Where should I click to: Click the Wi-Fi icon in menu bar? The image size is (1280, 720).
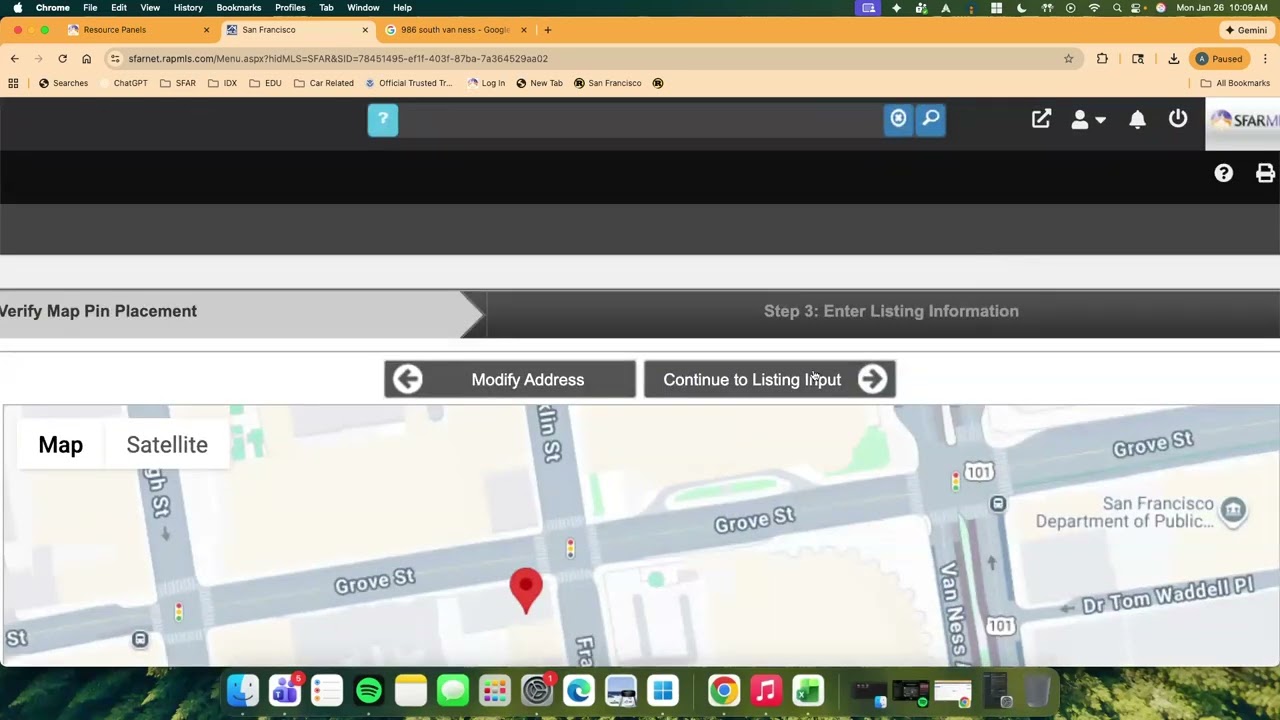1094,8
